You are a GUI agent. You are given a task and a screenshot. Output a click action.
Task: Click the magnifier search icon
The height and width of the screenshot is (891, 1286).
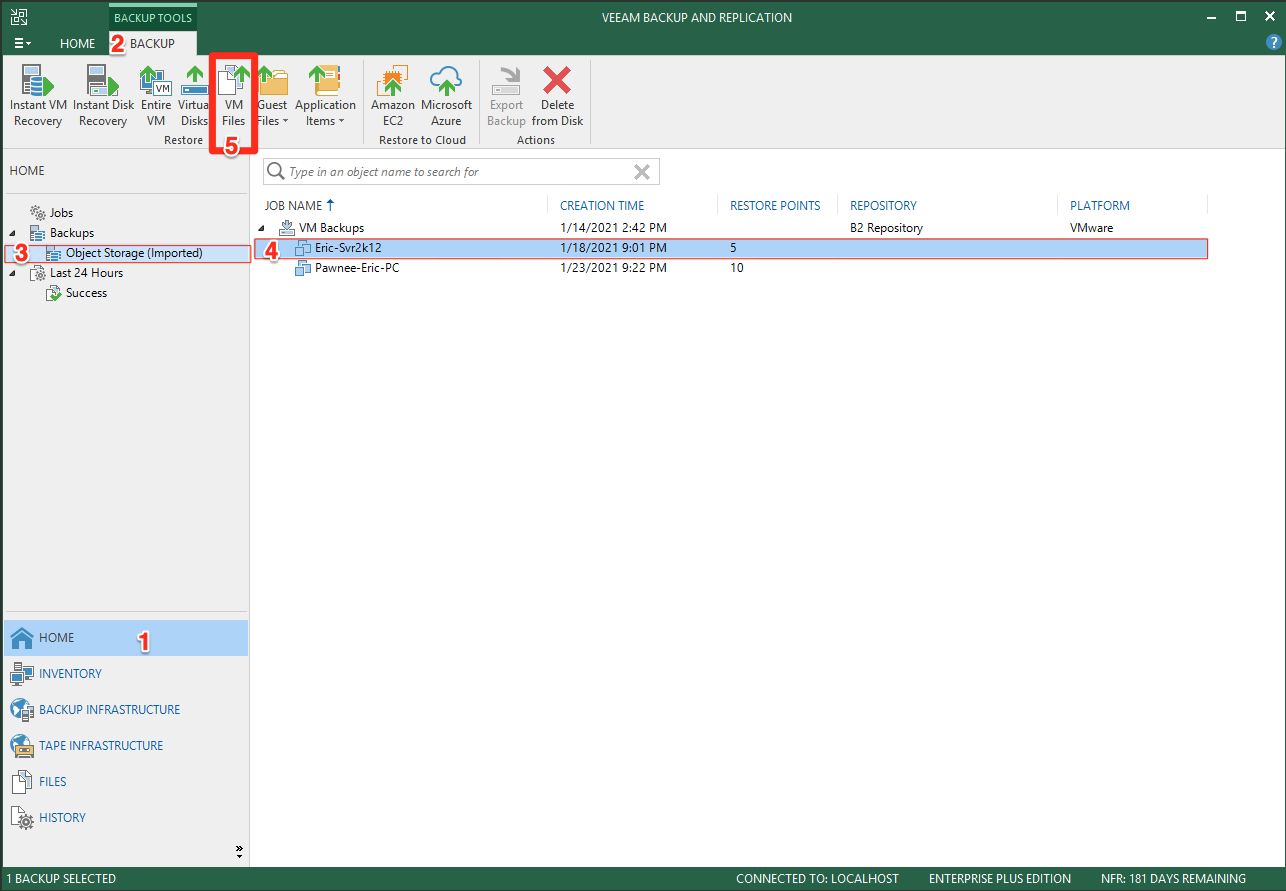coord(276,172)
